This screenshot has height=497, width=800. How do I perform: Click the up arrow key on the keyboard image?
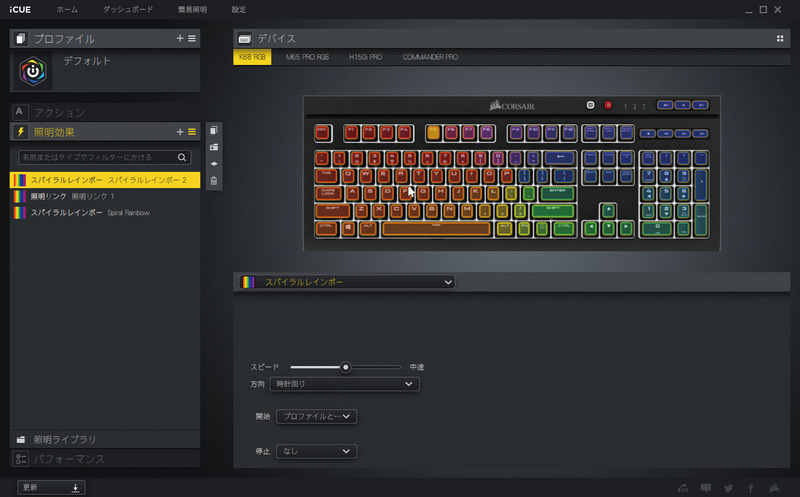tap(608, 211)
